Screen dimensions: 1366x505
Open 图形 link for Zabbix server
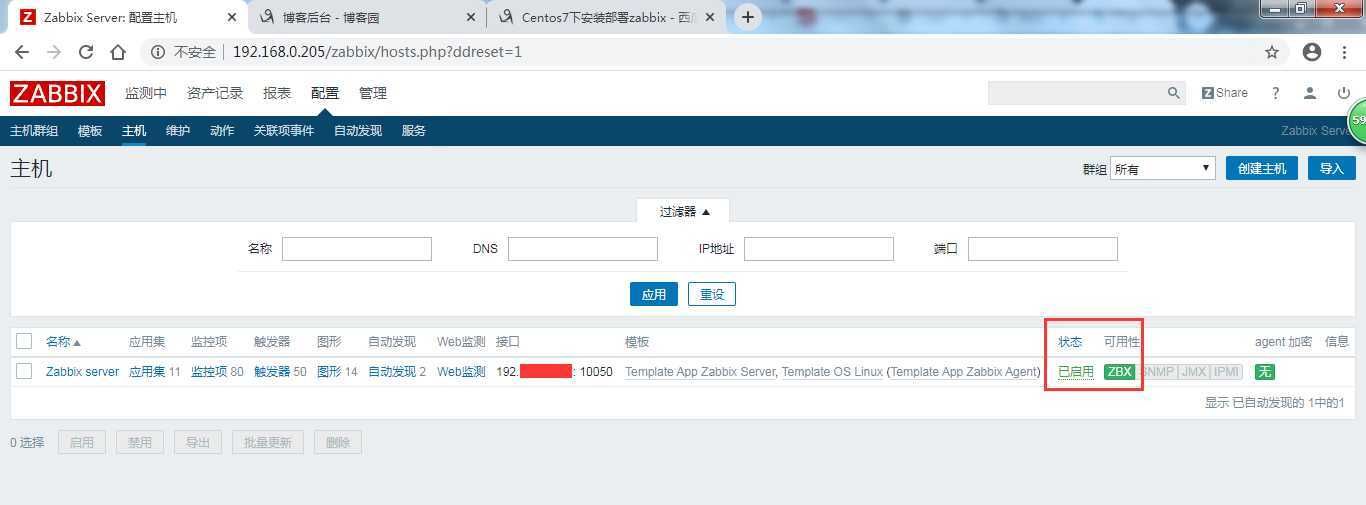pos(329,372)
